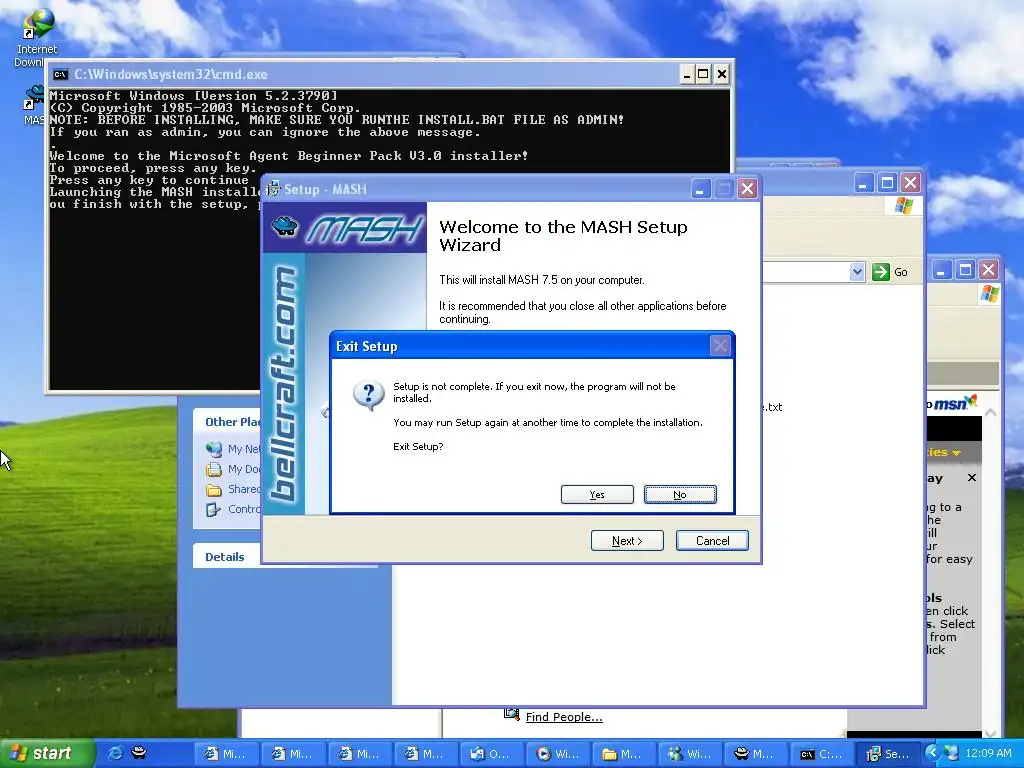Image resolution: width=1024 pixels, height=768 pixels.
Task: Switch to folder M... taskbar button
Action: pyautogui.click(x=623, y=754)
